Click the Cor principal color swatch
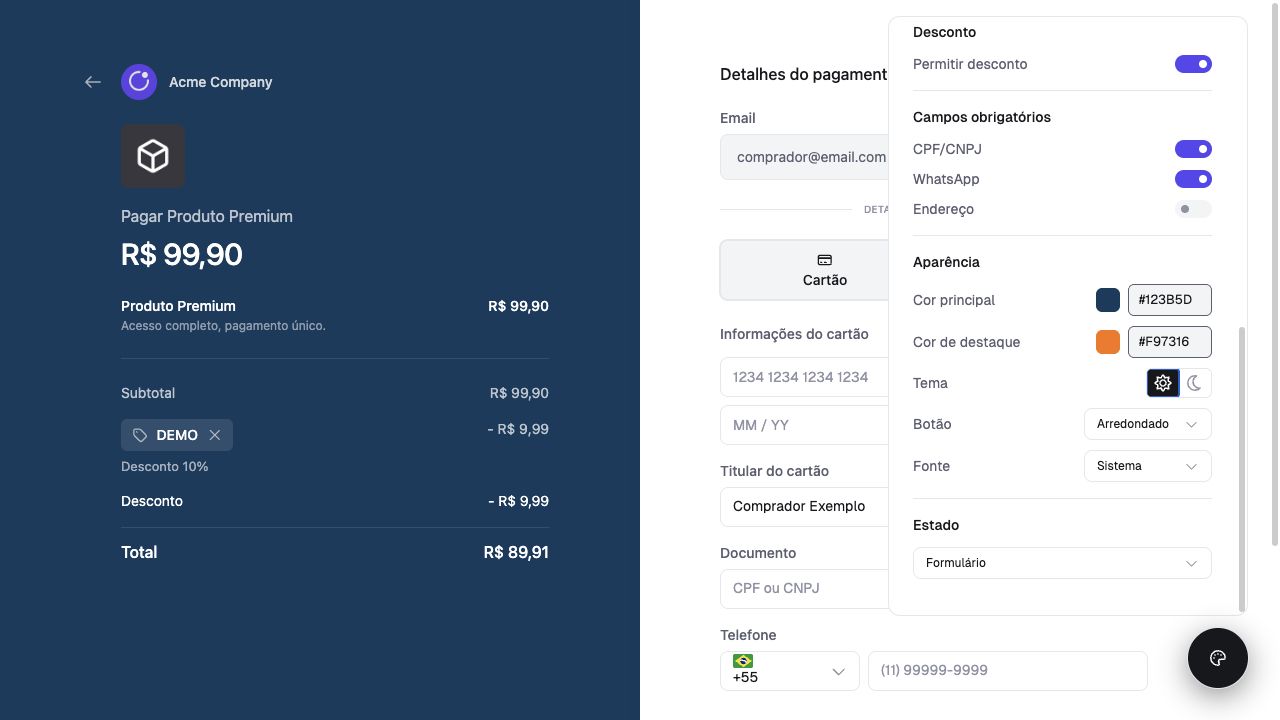 1108,300
